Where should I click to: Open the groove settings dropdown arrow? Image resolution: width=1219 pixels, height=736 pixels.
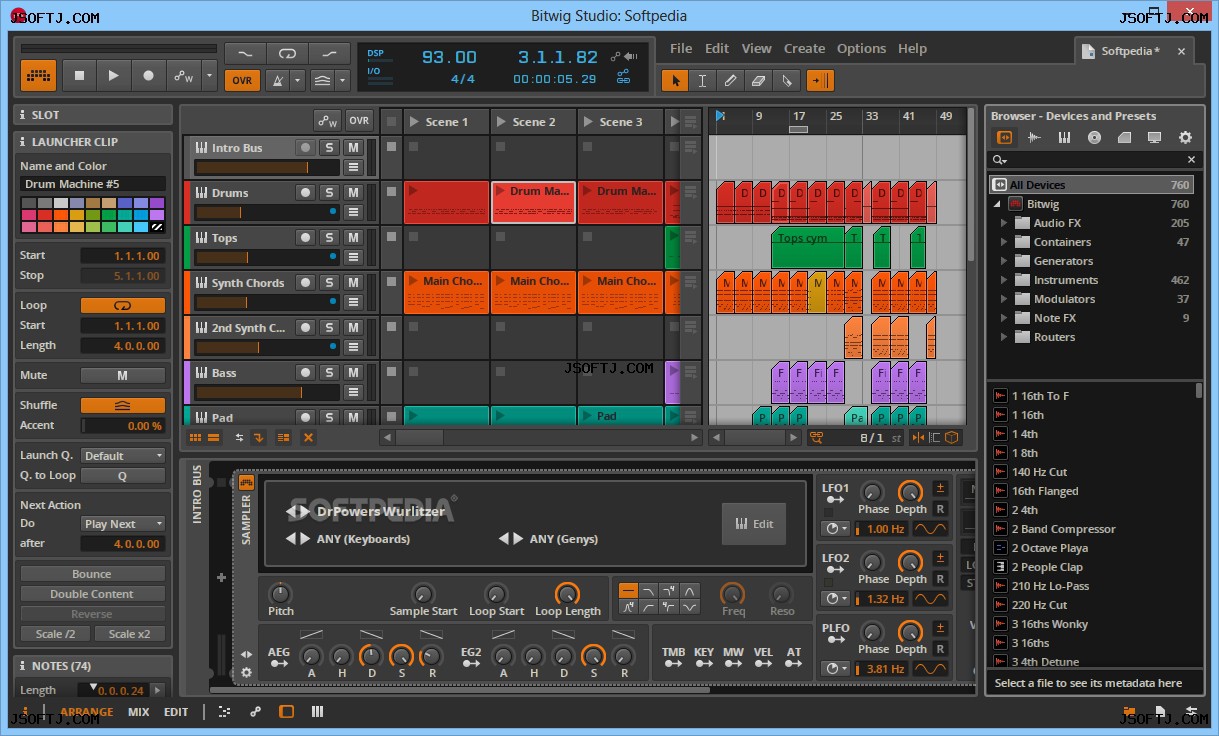coord(343,80)
